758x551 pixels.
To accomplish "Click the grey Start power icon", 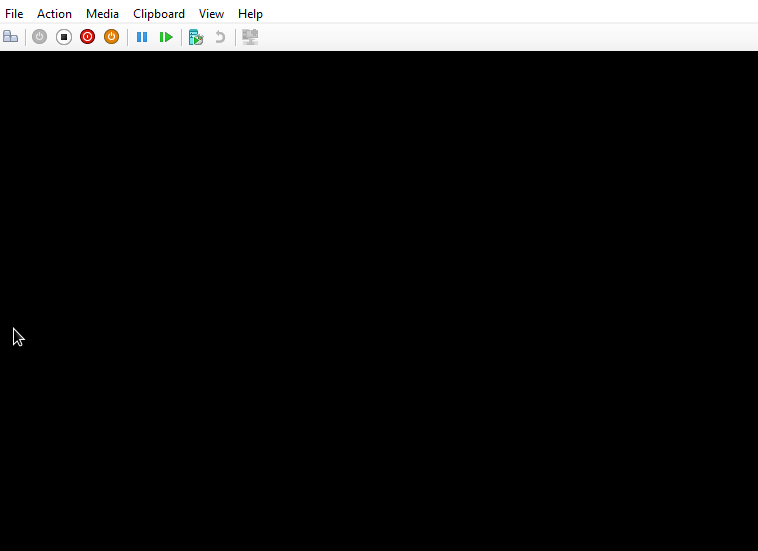I will click(40, 37).
